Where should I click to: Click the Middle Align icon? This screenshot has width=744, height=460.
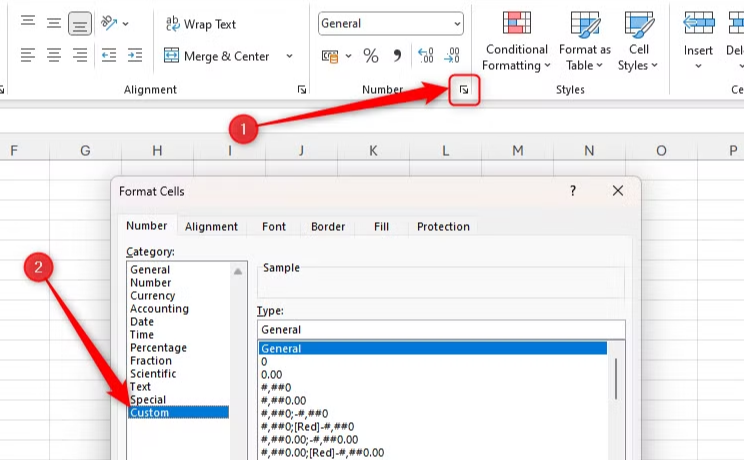[x=54, y=23]
